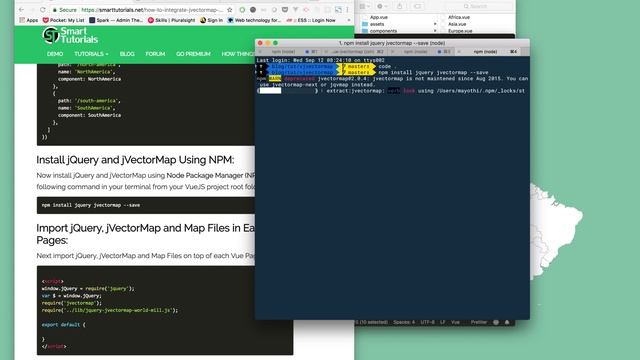The image size is (640, 360).
Task: Click Chrome's back arrow button
Action: tap(21, 9)
